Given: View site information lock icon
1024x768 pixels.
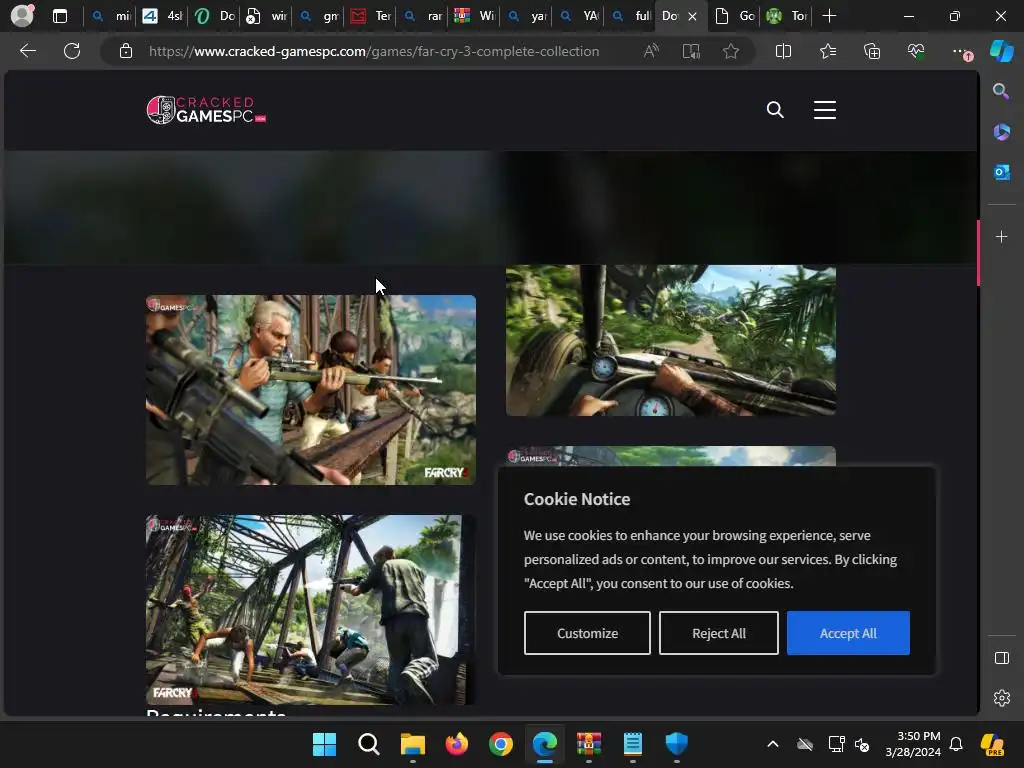Looking at the screenshot, I should coord(126,51).
